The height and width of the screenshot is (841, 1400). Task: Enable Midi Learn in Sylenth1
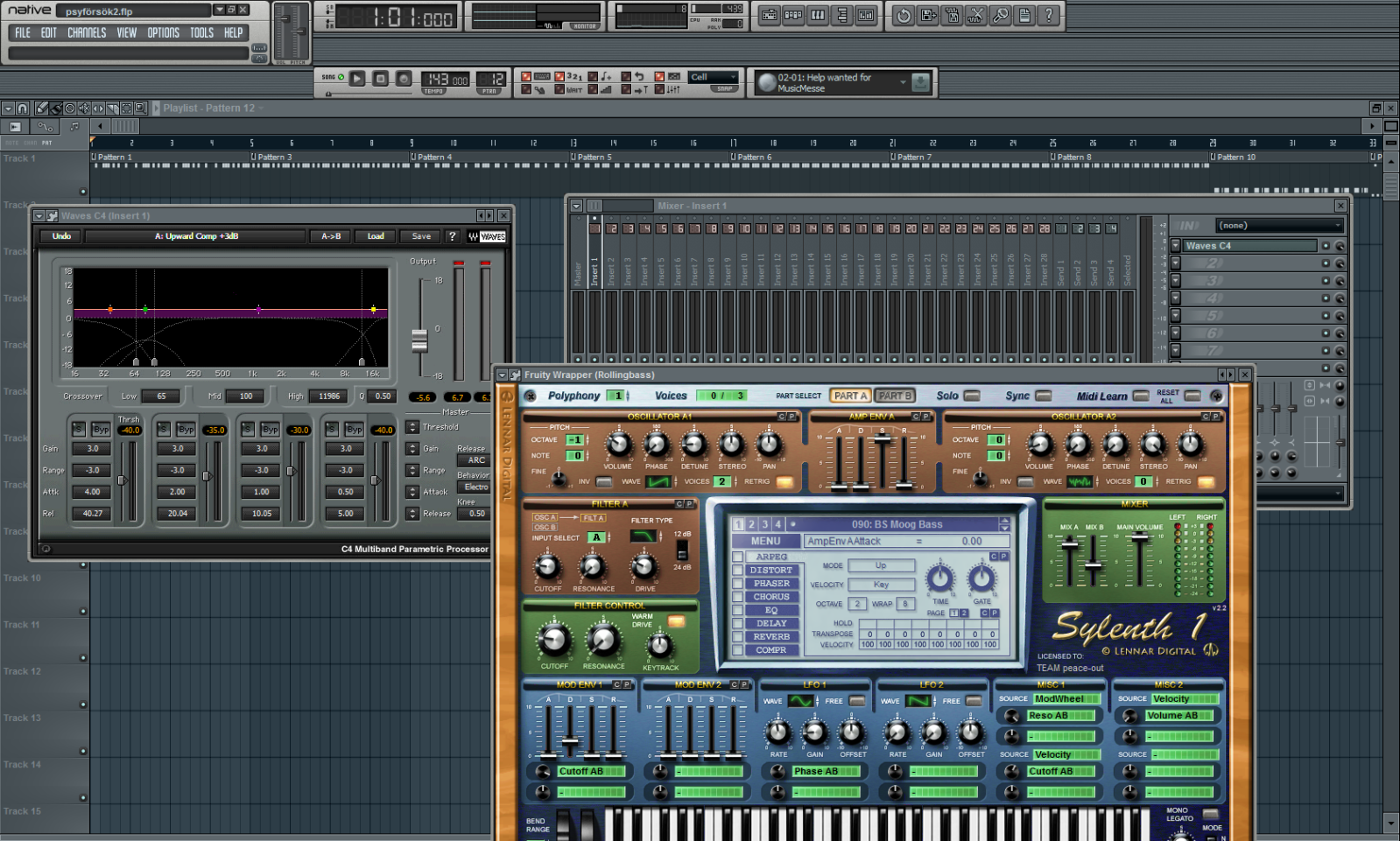click(x=1141, y=396)
